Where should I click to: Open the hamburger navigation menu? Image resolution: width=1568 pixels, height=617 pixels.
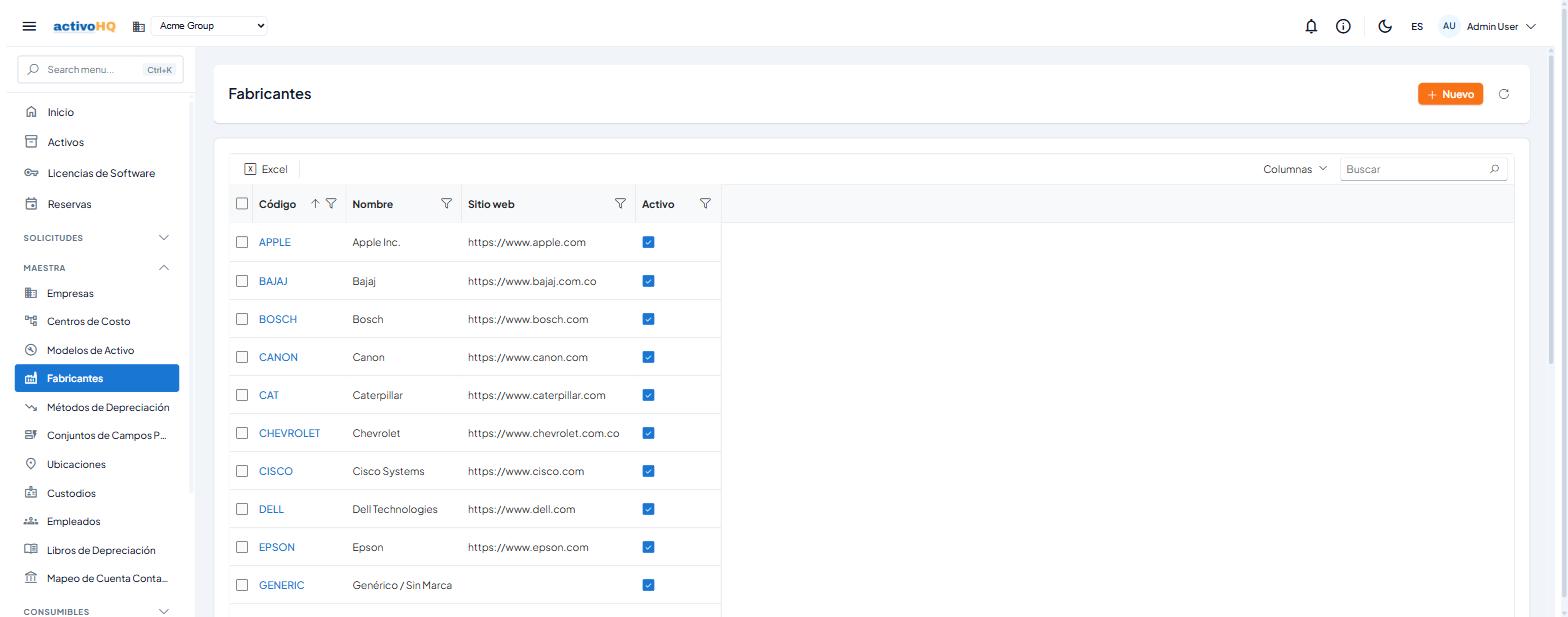click(x=29, y=26)
